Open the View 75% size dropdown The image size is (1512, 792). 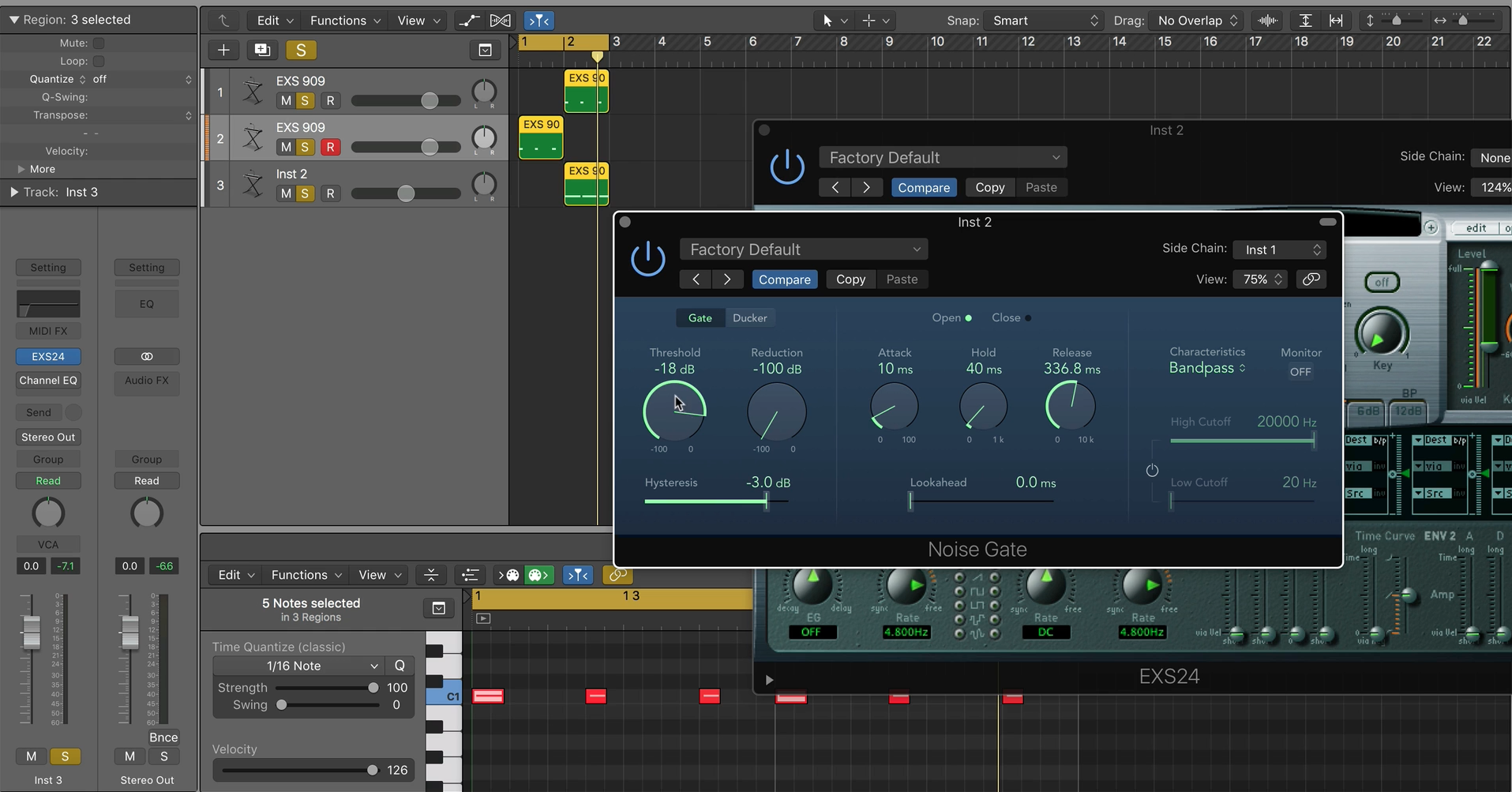[x=1259, y=280]
